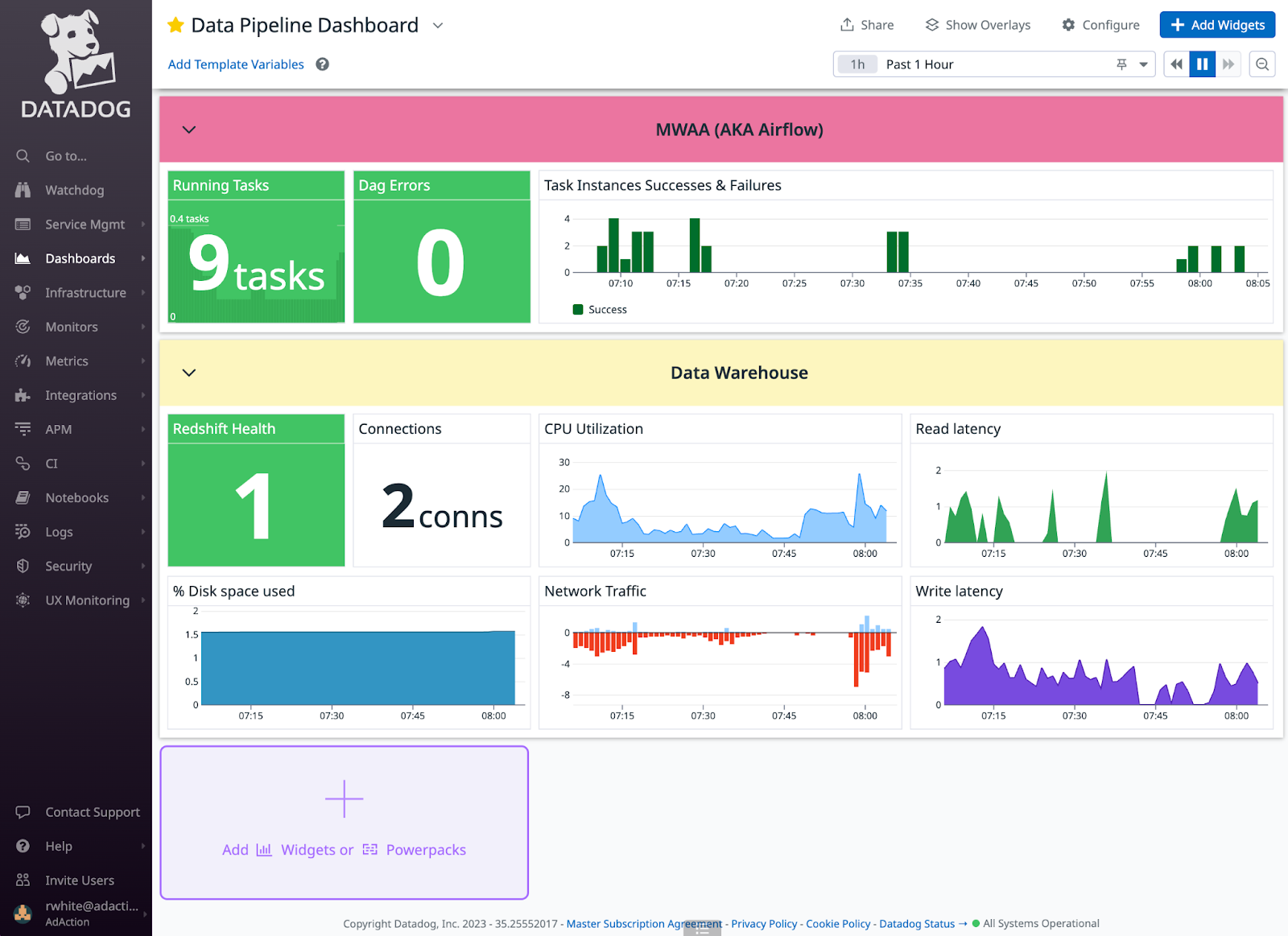Click the Dag Errors widget value
Screen dimensions: 1288x936
(x=441, y=262)
